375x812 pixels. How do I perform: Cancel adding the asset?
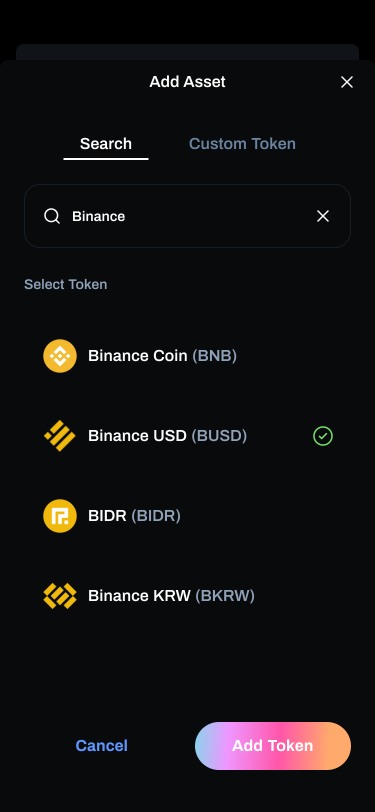click(102, 746)
